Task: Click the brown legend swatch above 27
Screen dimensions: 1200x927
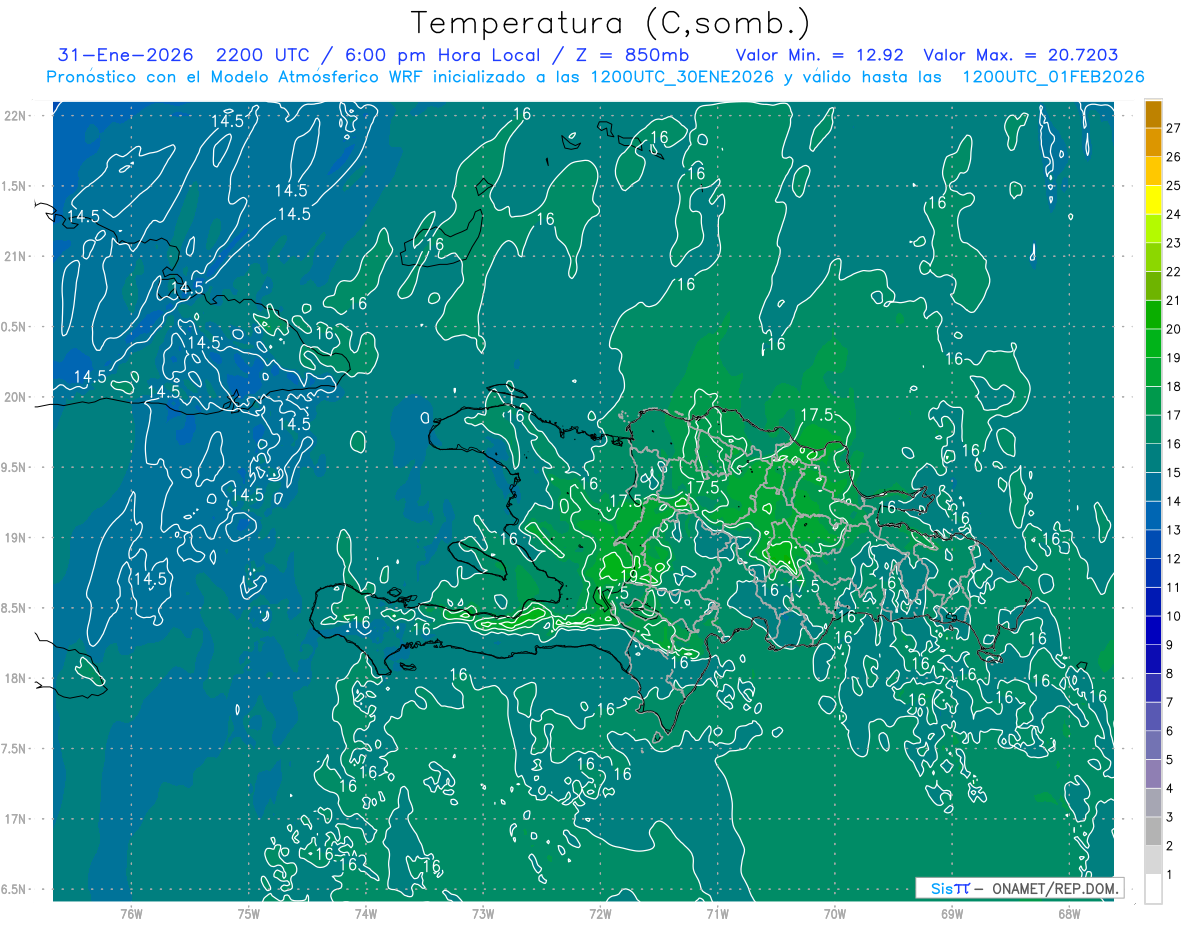Action: [1153, 114]
